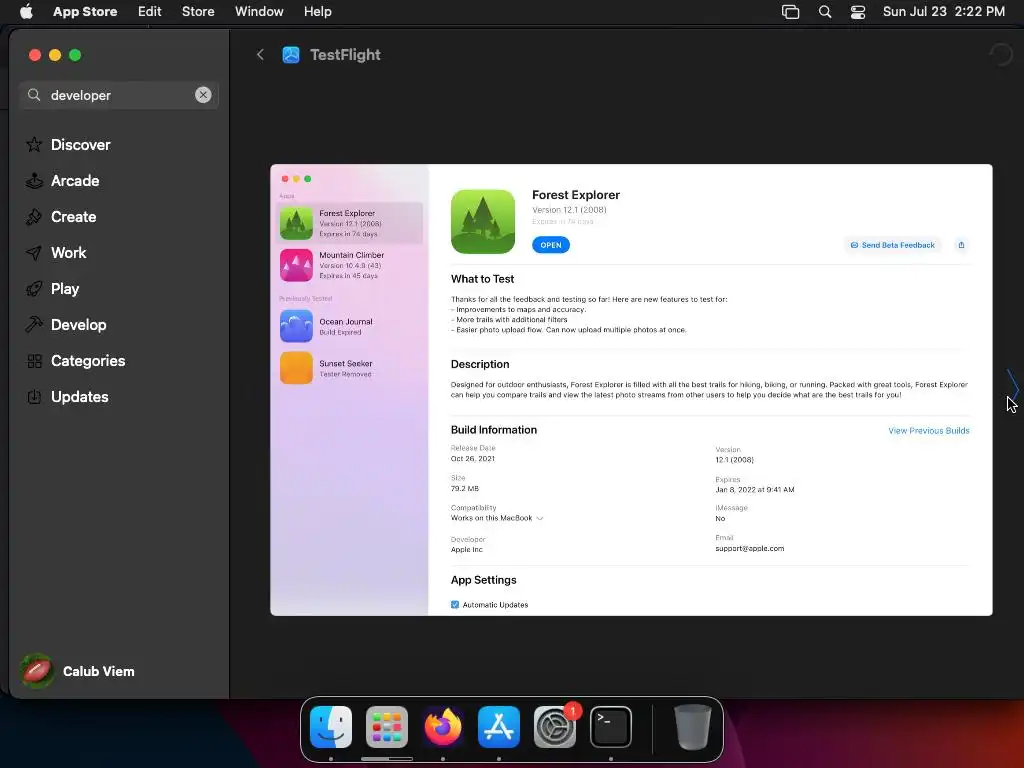Open the App Store menu
Image resolution: width=1024 pixels, height=768 pixels.
pos(85,11)
